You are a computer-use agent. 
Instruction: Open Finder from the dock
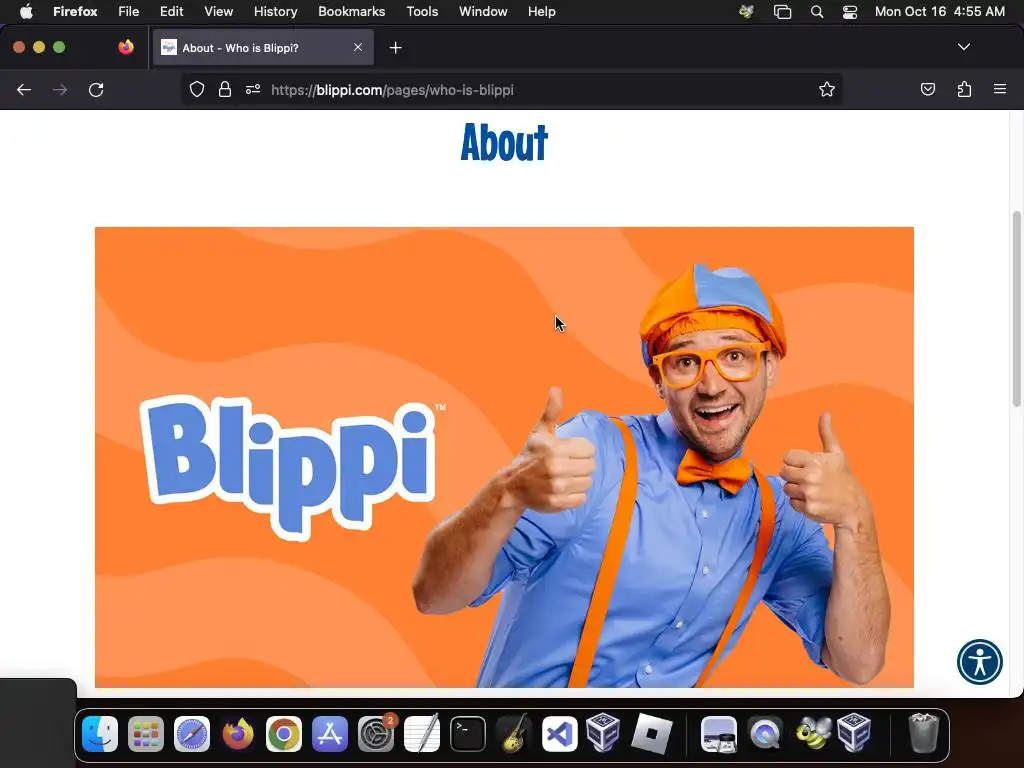pos(100,733)
